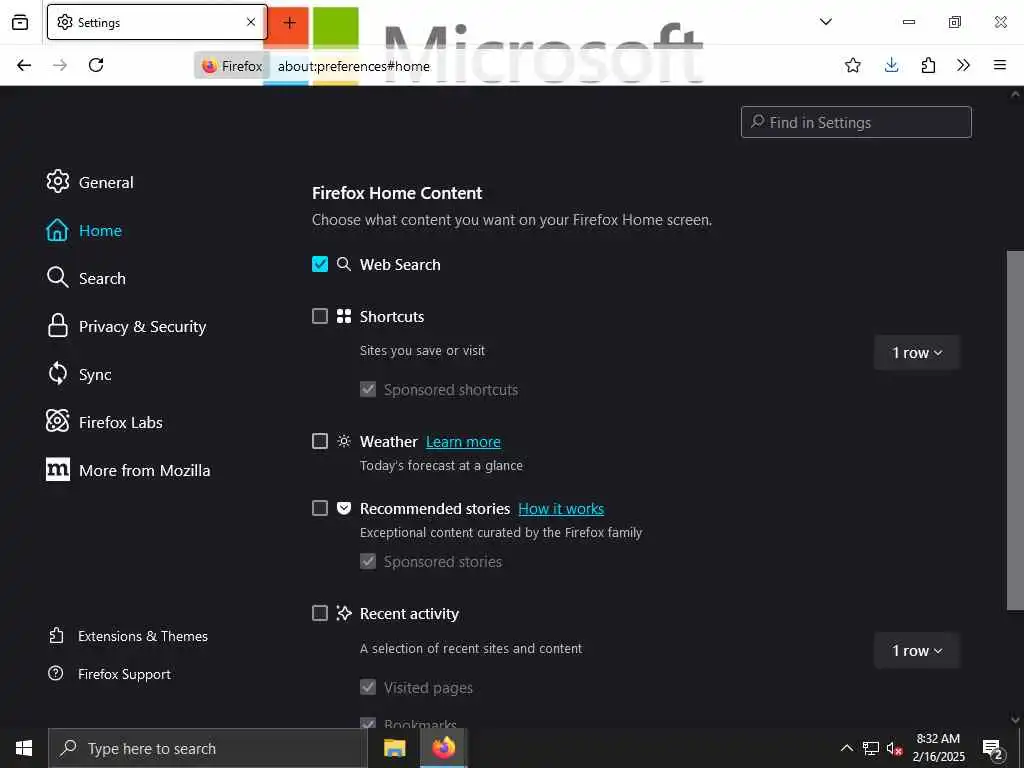
Task: Click the Firefox taskbar icon
Action: [443, 748]
